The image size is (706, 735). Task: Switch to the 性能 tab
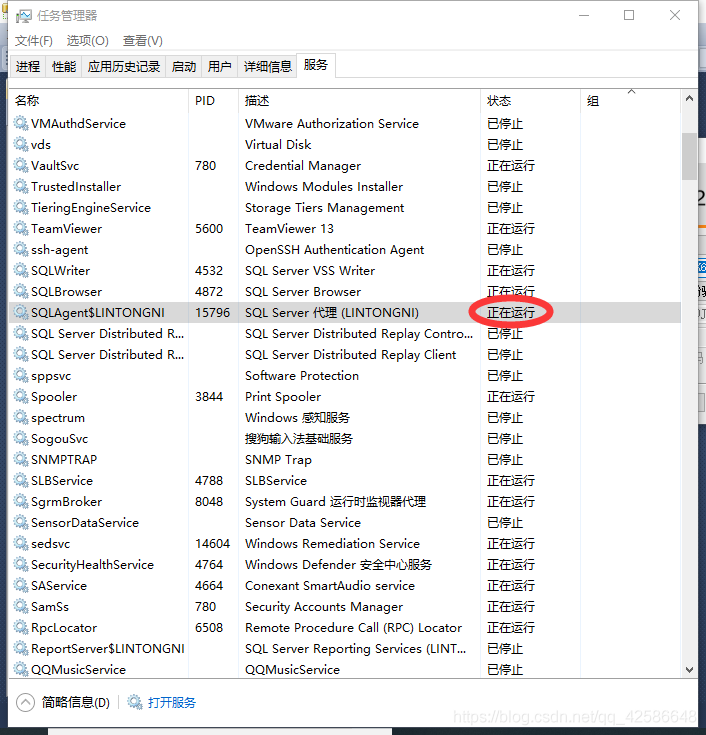[64, 67]
